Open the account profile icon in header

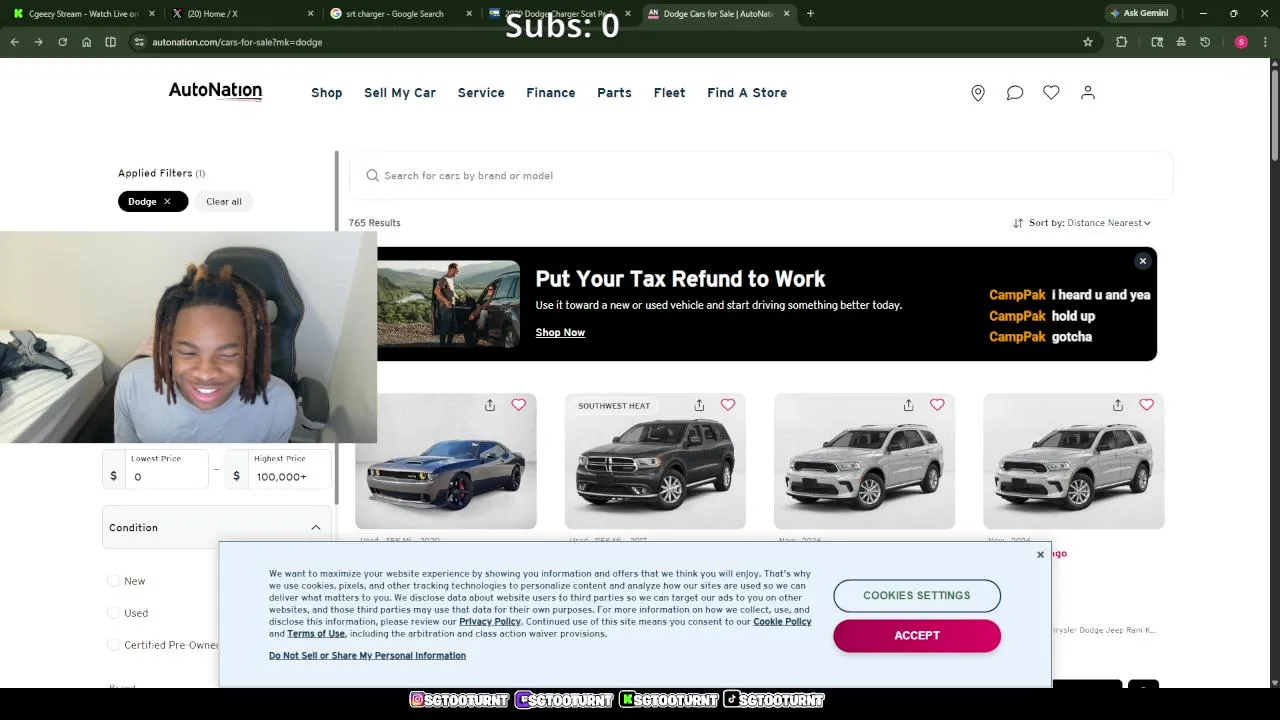point(1088,92)
